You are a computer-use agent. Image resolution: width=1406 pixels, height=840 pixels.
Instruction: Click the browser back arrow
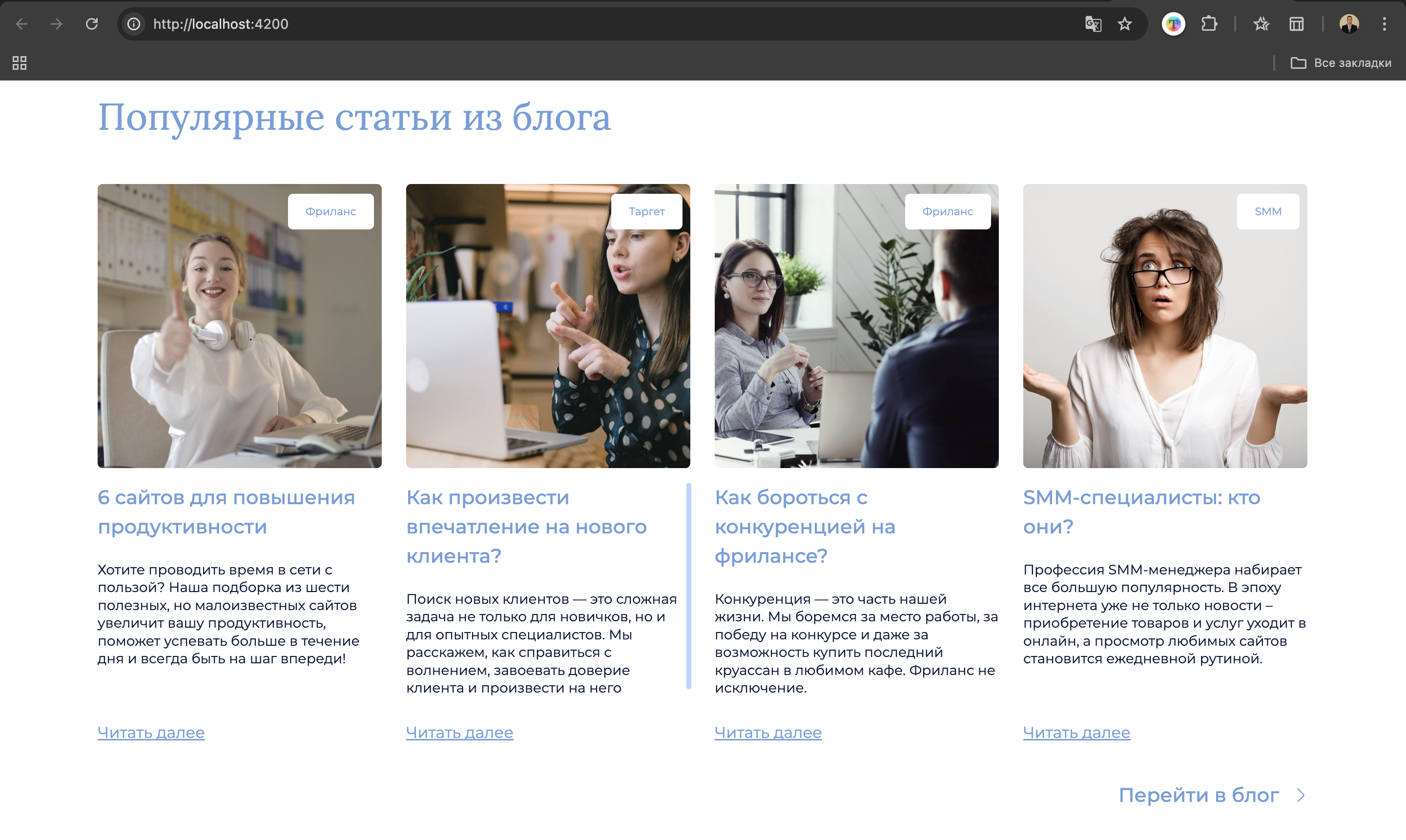pos(21,24)
